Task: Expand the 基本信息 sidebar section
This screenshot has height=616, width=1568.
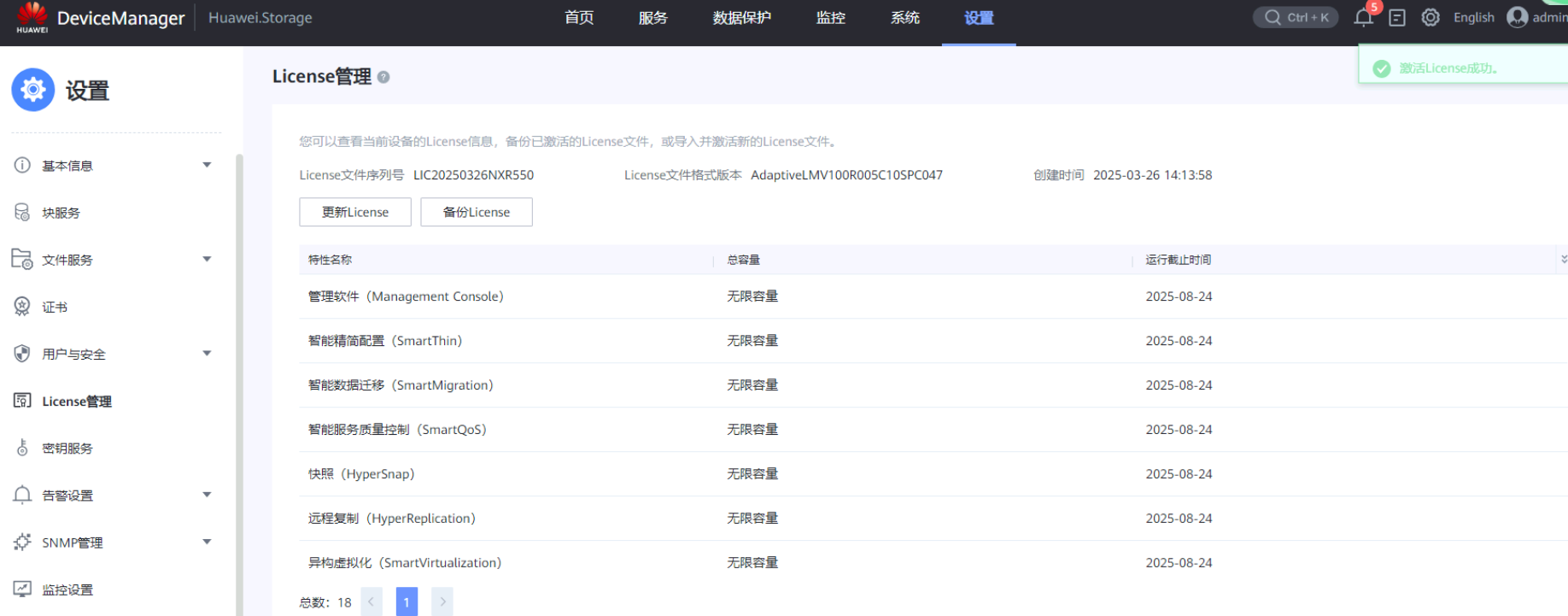Action: click(x=206, y=165)
